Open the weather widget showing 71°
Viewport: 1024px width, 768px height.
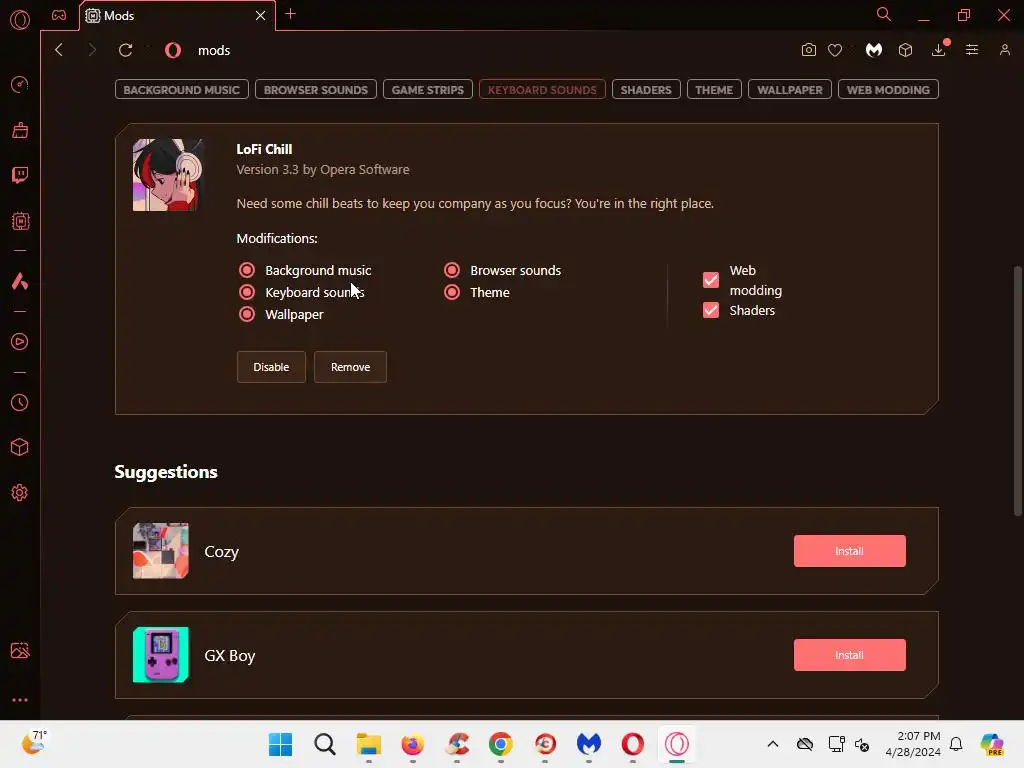(x=35, y=743)
